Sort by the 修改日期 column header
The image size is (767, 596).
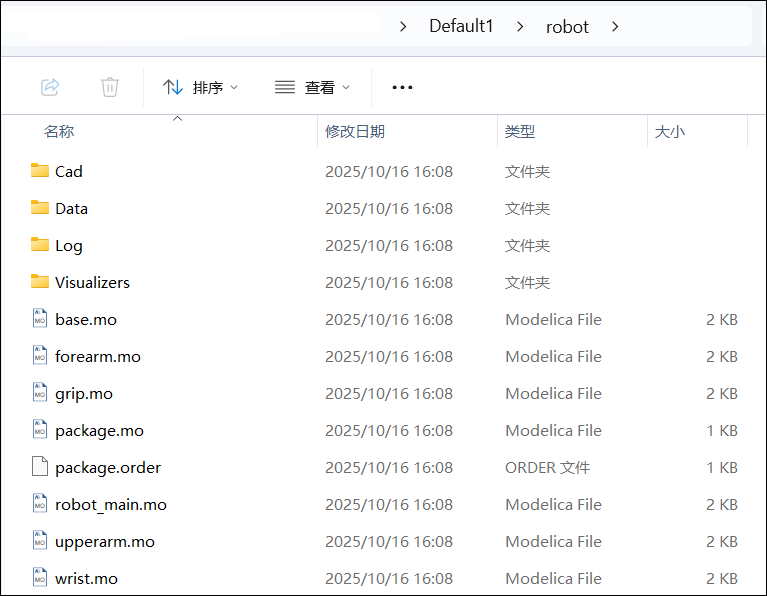pyautogui.click(x=355, y=131)
